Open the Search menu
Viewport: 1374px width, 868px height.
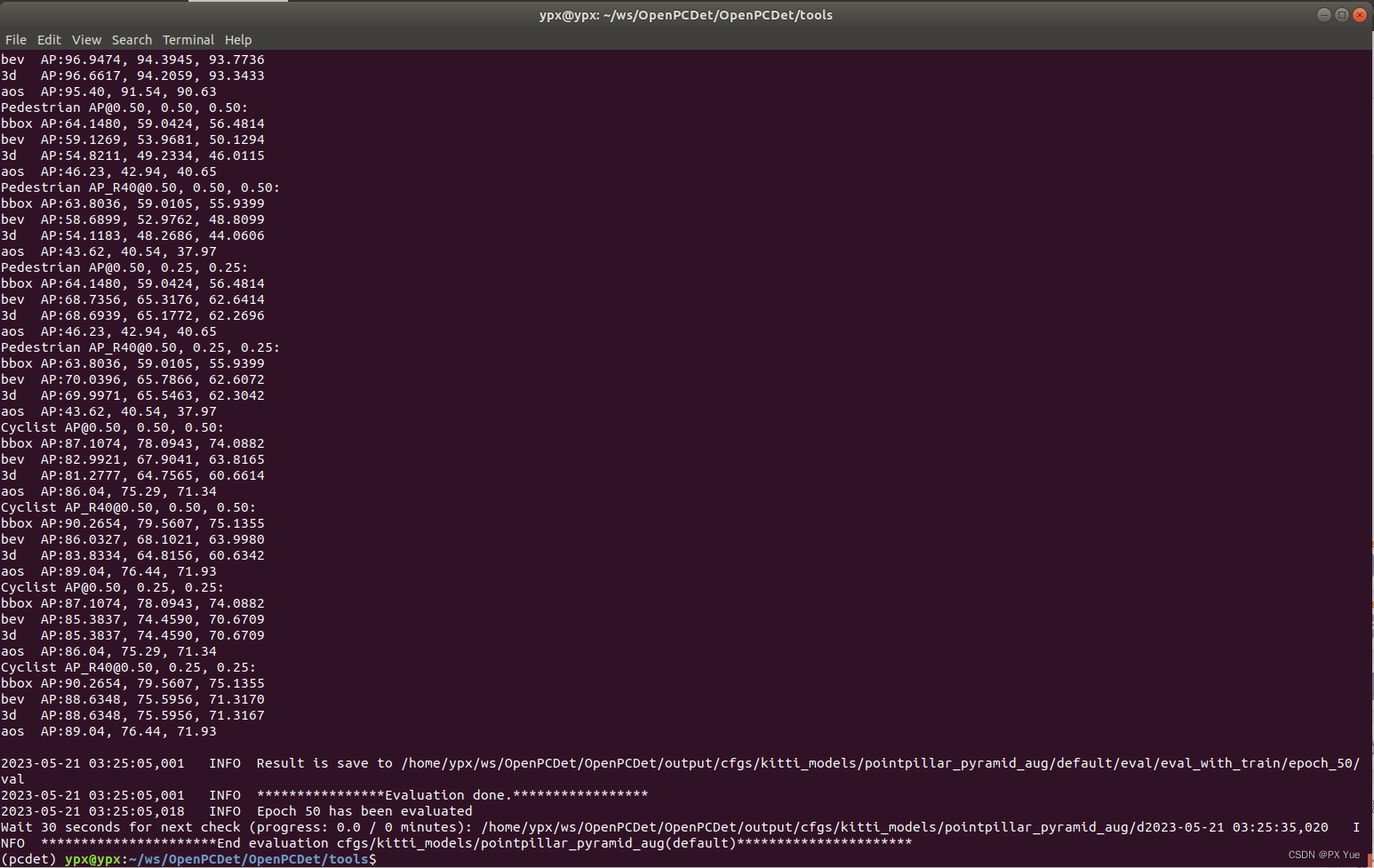pyautogui.click(x=132, y=40)
